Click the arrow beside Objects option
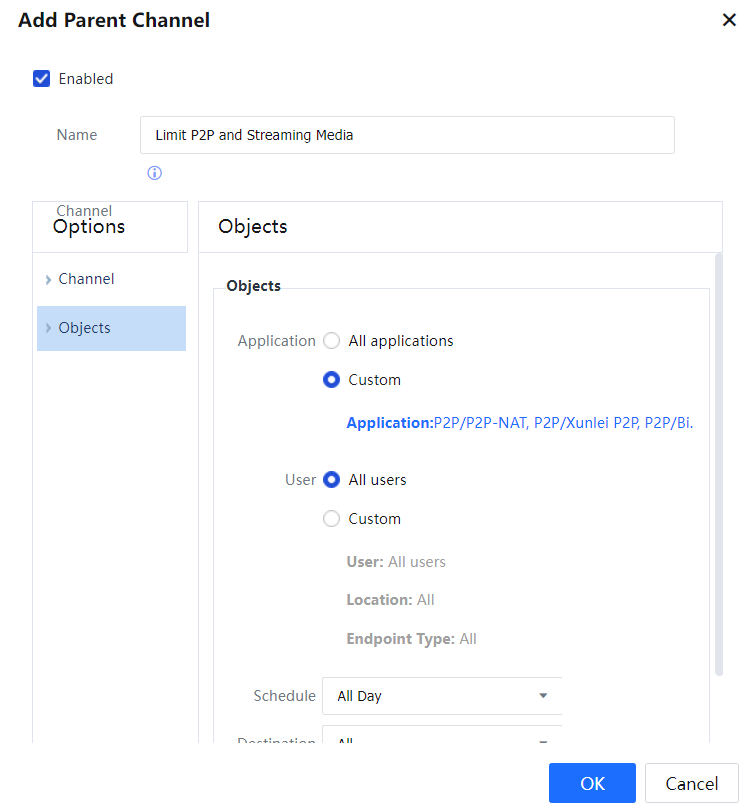Viewport: 746px width, 811px height. 48,329
